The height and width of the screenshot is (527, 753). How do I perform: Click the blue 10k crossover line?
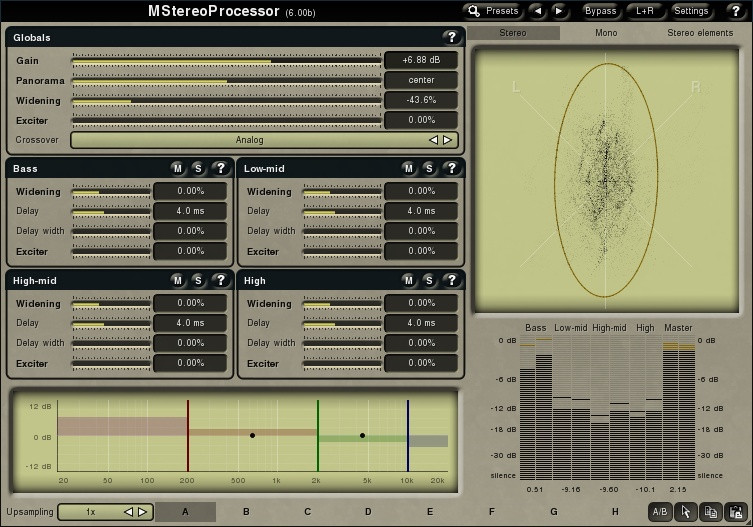pyautogui.click(x=408, y=435)
